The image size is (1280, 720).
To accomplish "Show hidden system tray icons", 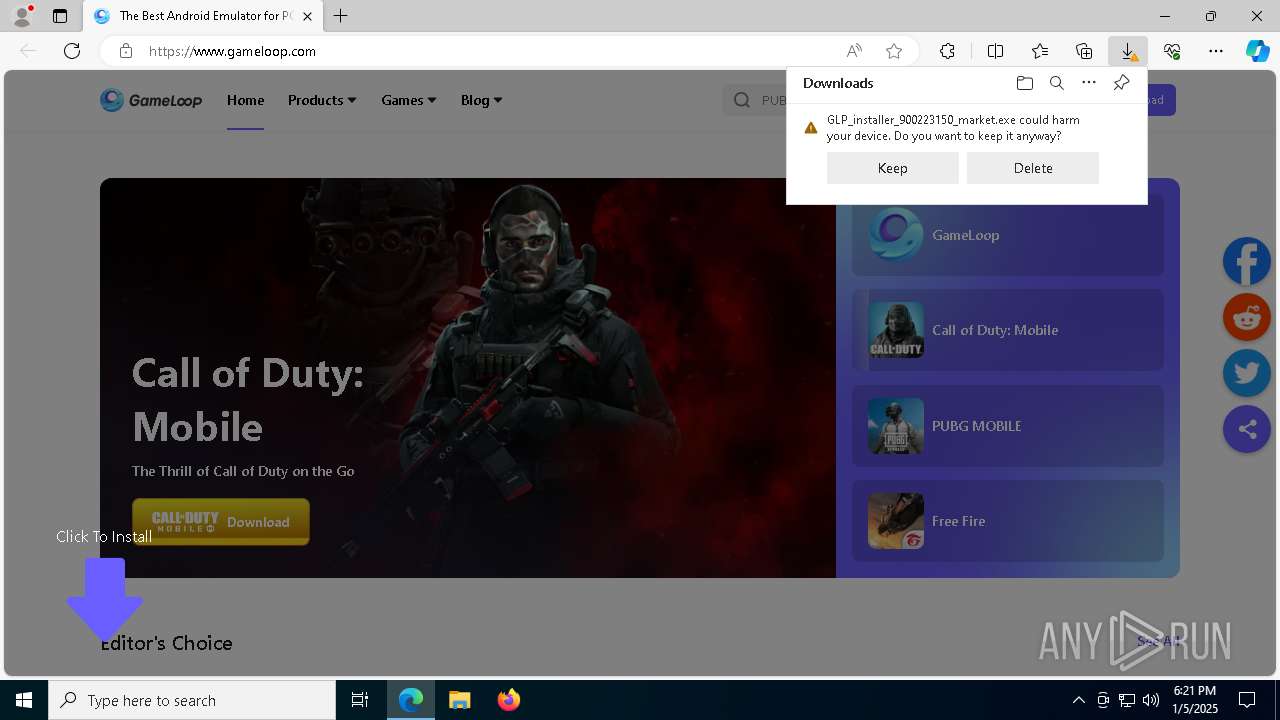I will coord(1078,700).
